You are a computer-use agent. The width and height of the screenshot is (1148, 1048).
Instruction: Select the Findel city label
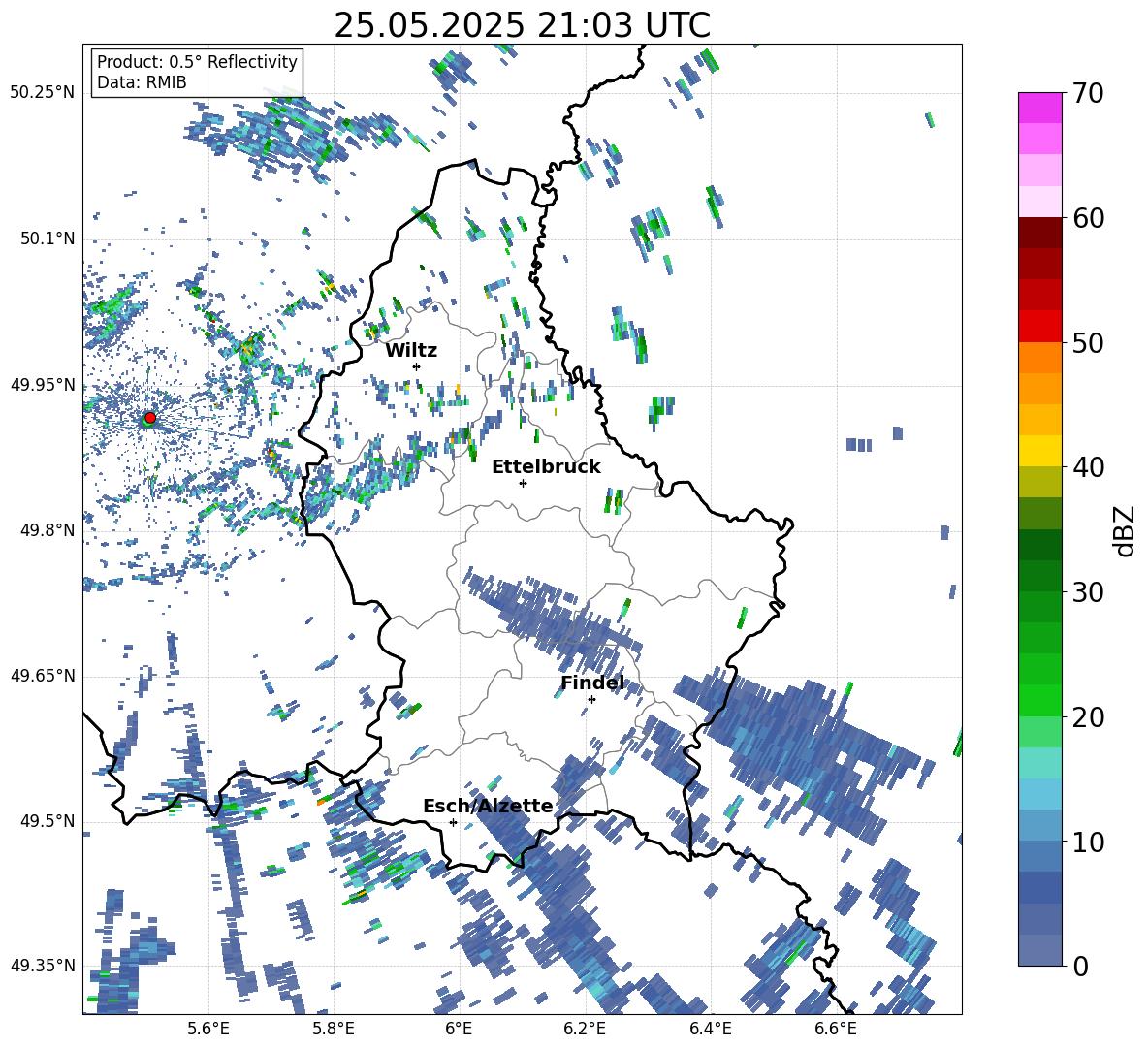[592, 683]
